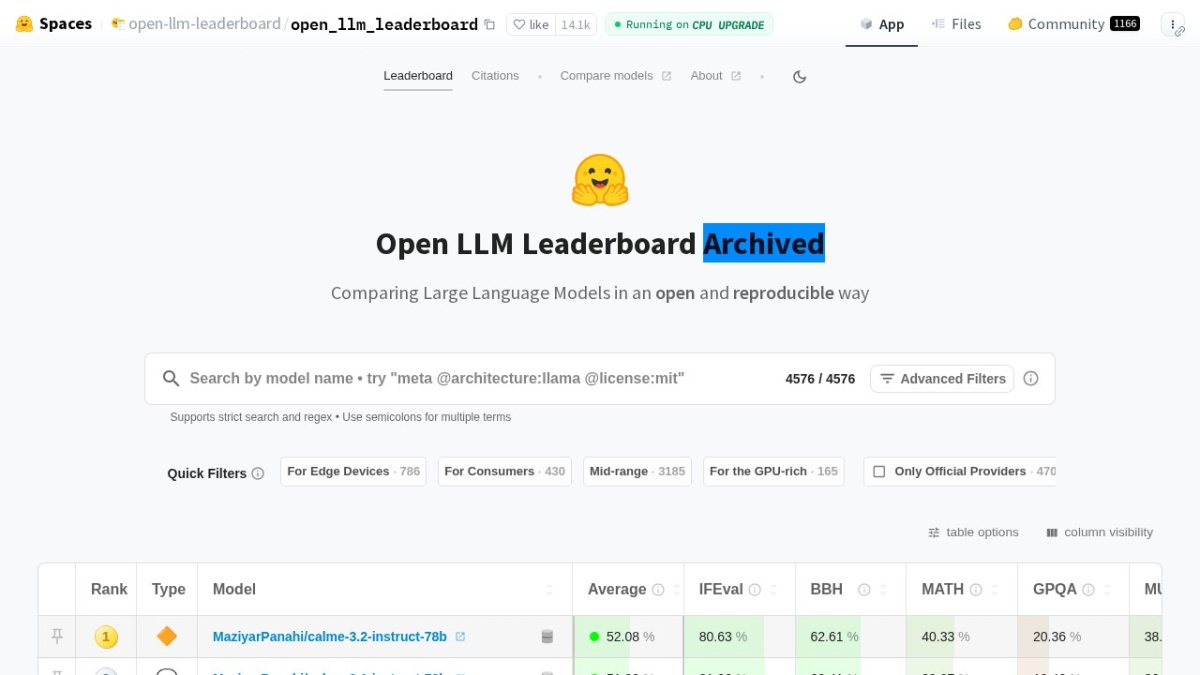This screenshot has height=675, width=1200.
Task: Click the 52.08 % average score cell
Action: 628,636
